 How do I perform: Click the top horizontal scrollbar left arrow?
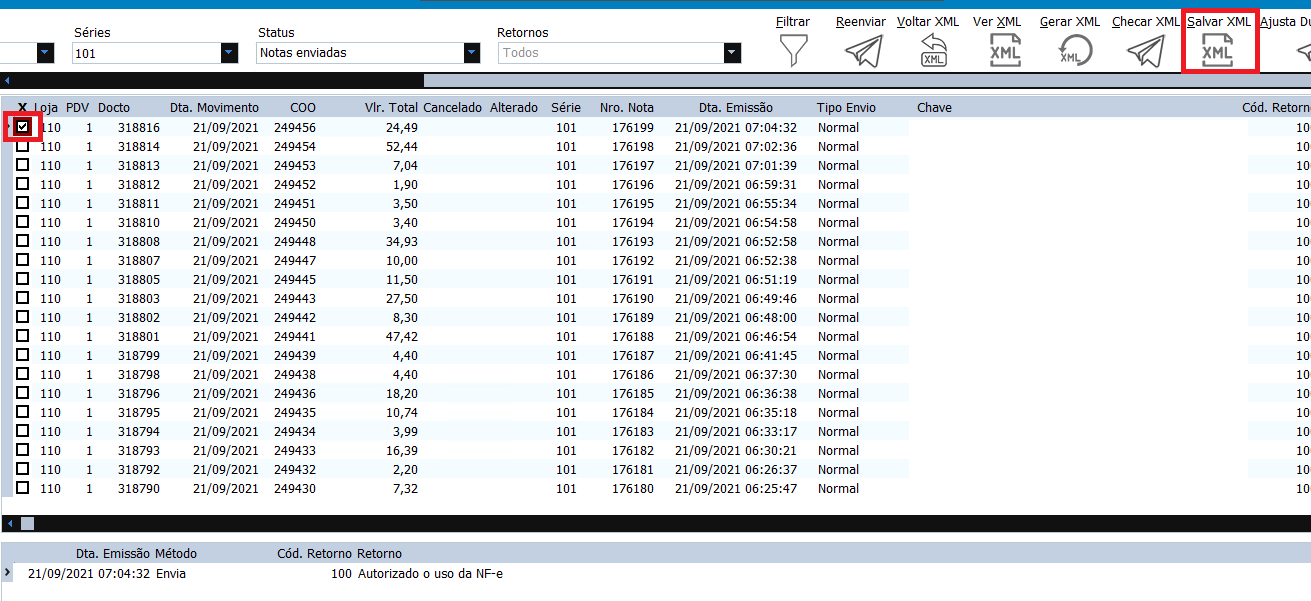click(7, 80)
